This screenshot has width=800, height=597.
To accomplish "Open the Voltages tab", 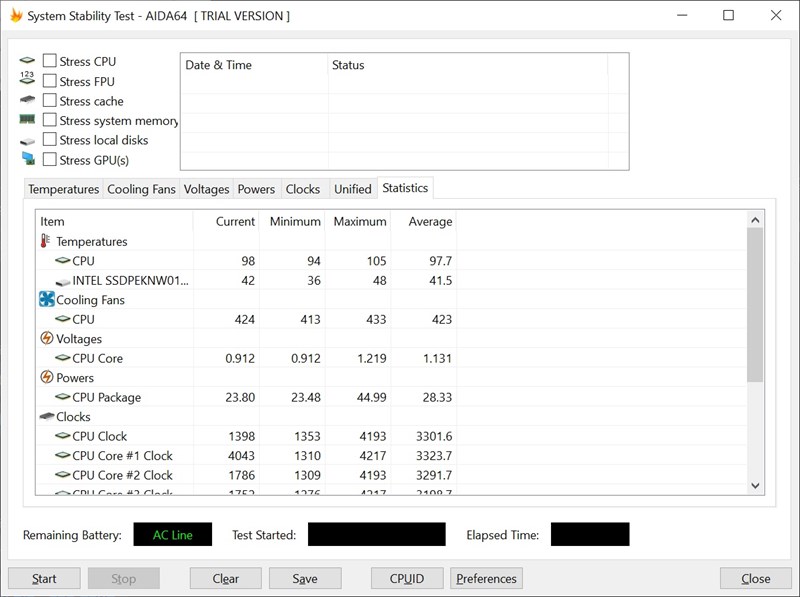I will coord(206,188).
